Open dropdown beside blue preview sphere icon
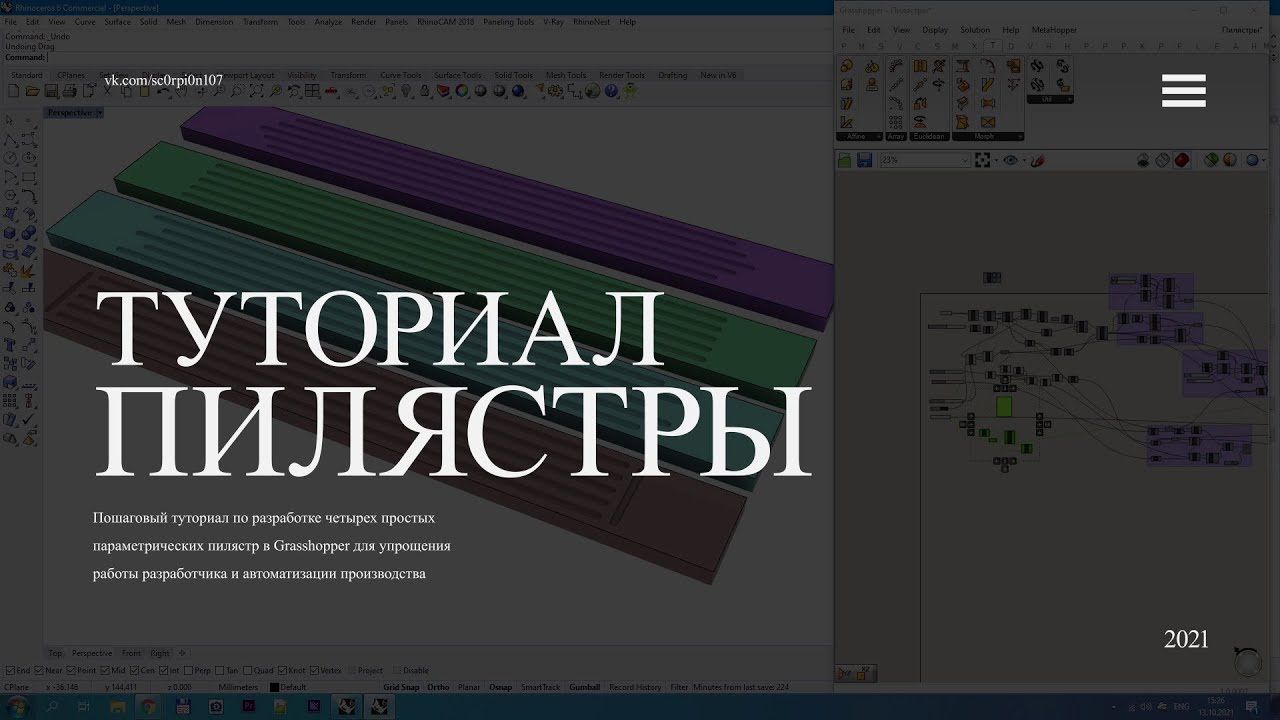1280x720 pixels. 1264,160
